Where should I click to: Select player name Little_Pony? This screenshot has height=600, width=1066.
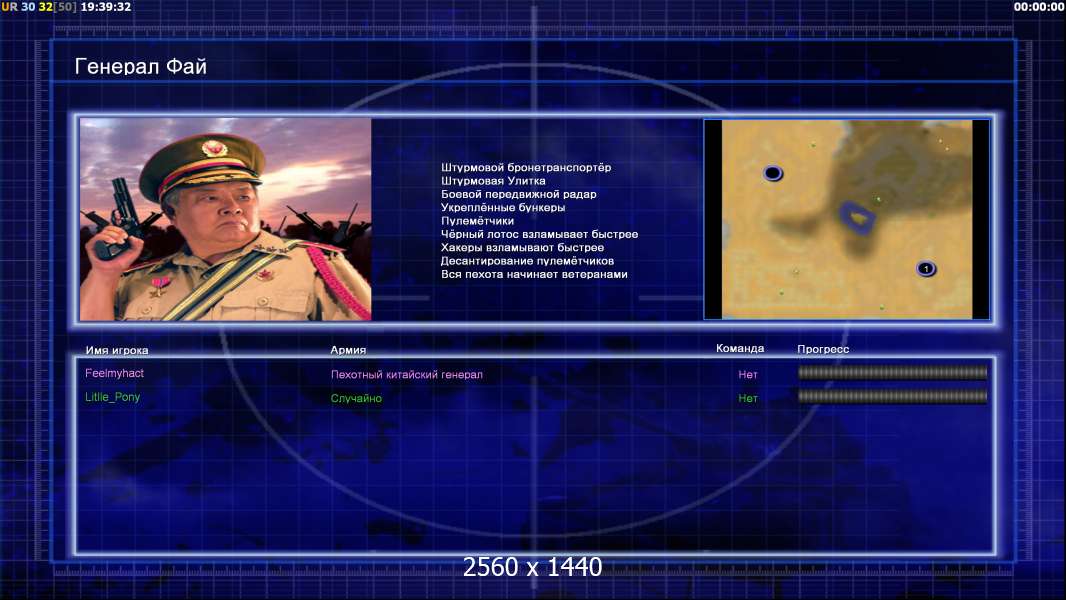112,397
